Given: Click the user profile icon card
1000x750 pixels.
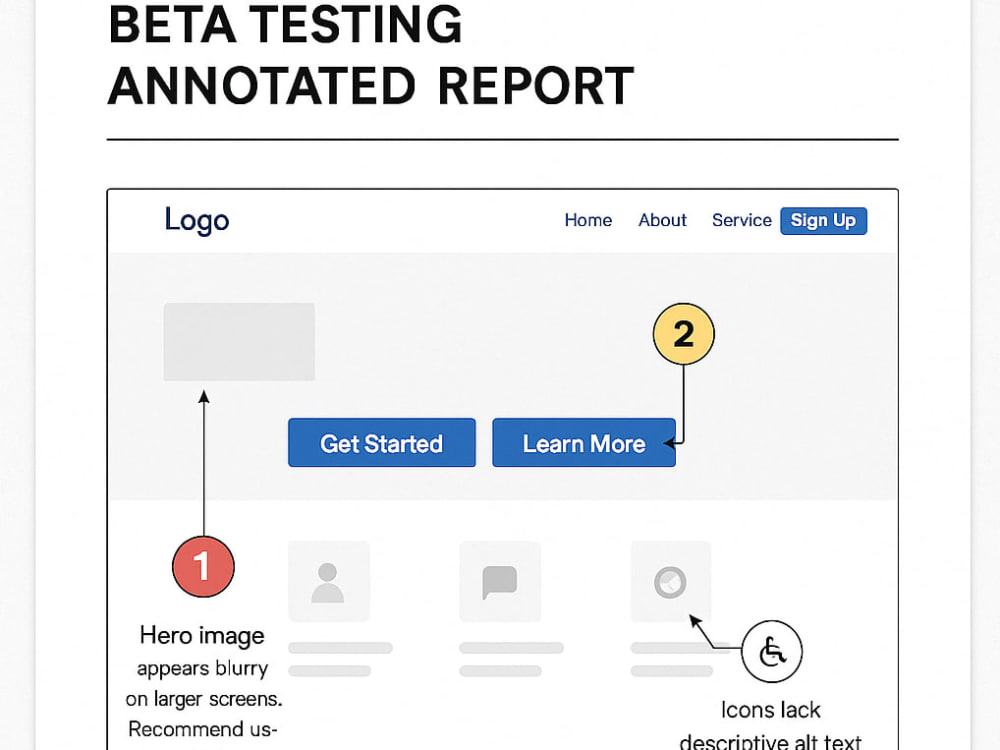Looking at the screenshot, I should (328, 581).
